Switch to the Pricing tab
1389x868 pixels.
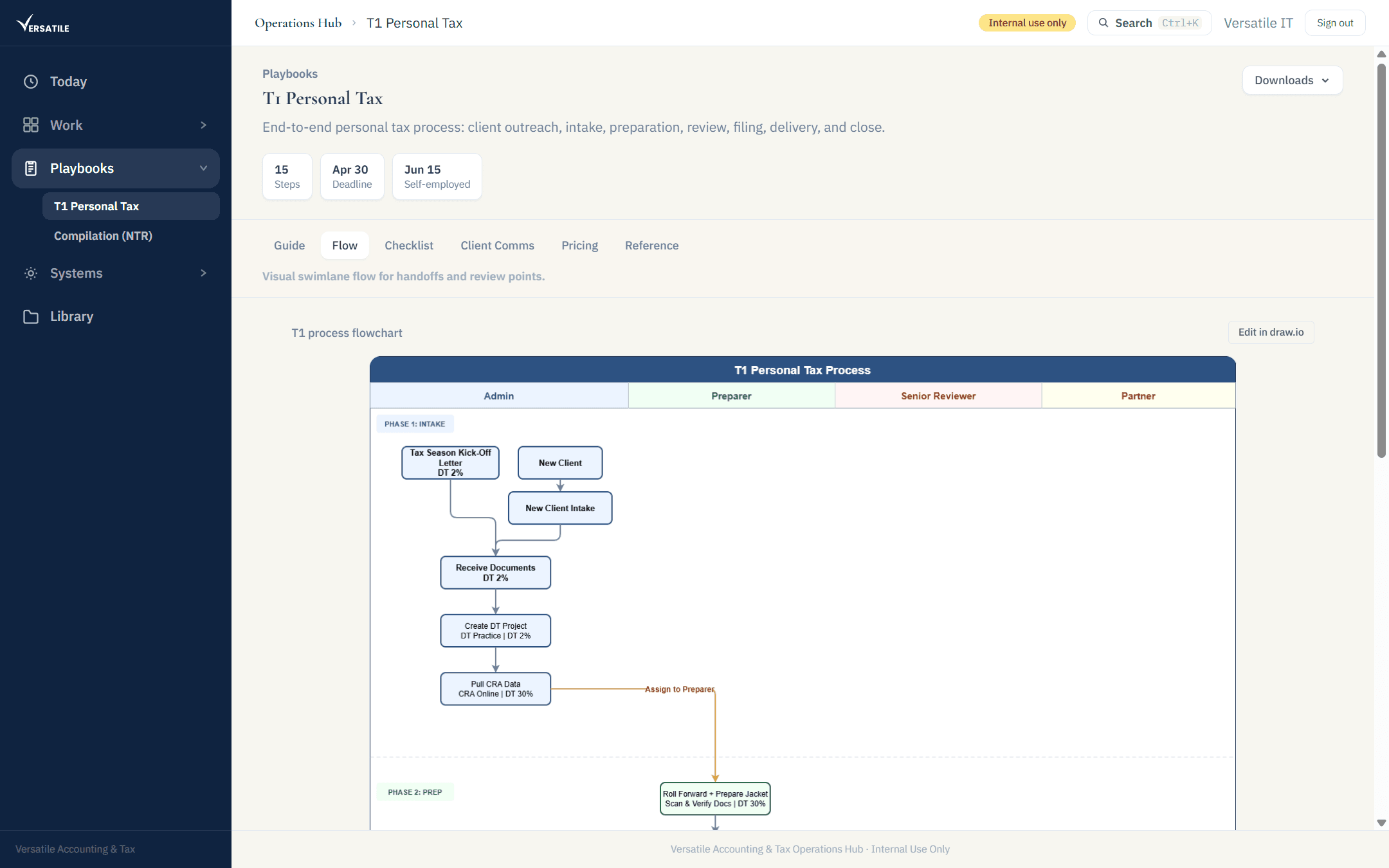[579, 246]
